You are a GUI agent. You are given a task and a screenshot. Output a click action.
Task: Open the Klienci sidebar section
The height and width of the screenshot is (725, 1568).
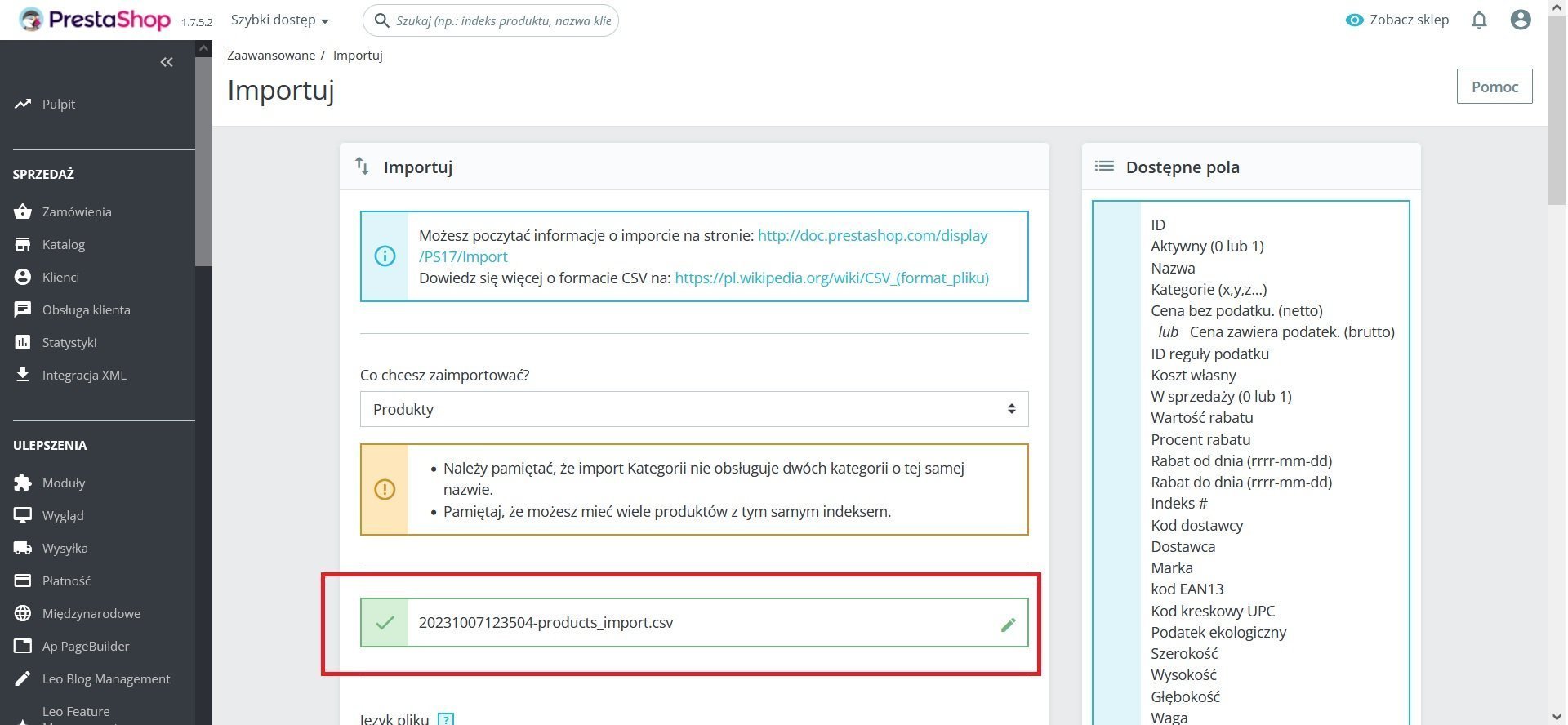pyautogui.click(x=60, y=277)
